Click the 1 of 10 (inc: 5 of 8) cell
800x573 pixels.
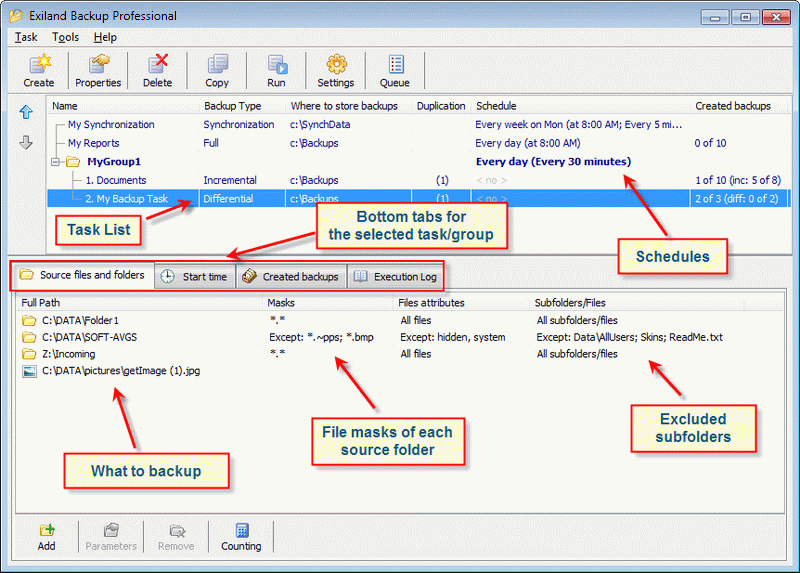(738, 180)
